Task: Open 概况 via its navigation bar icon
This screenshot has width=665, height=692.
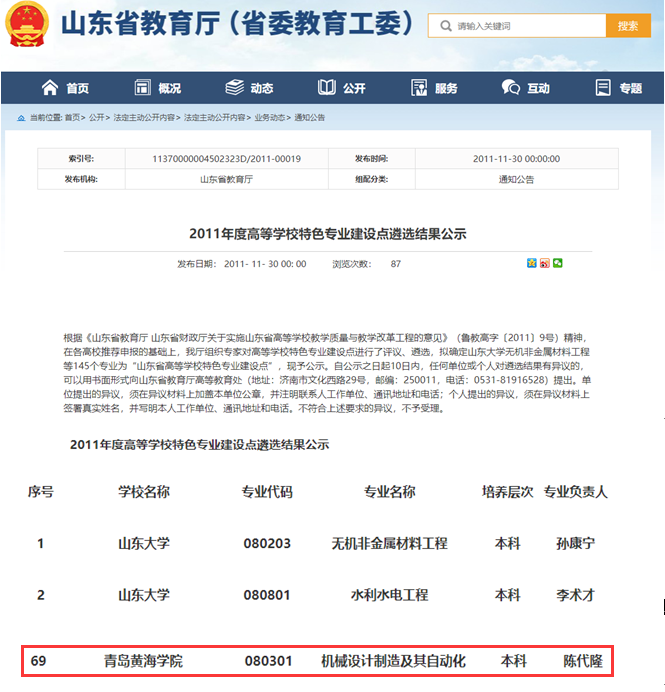Action: pyautogui.click(x=141, y=88)
